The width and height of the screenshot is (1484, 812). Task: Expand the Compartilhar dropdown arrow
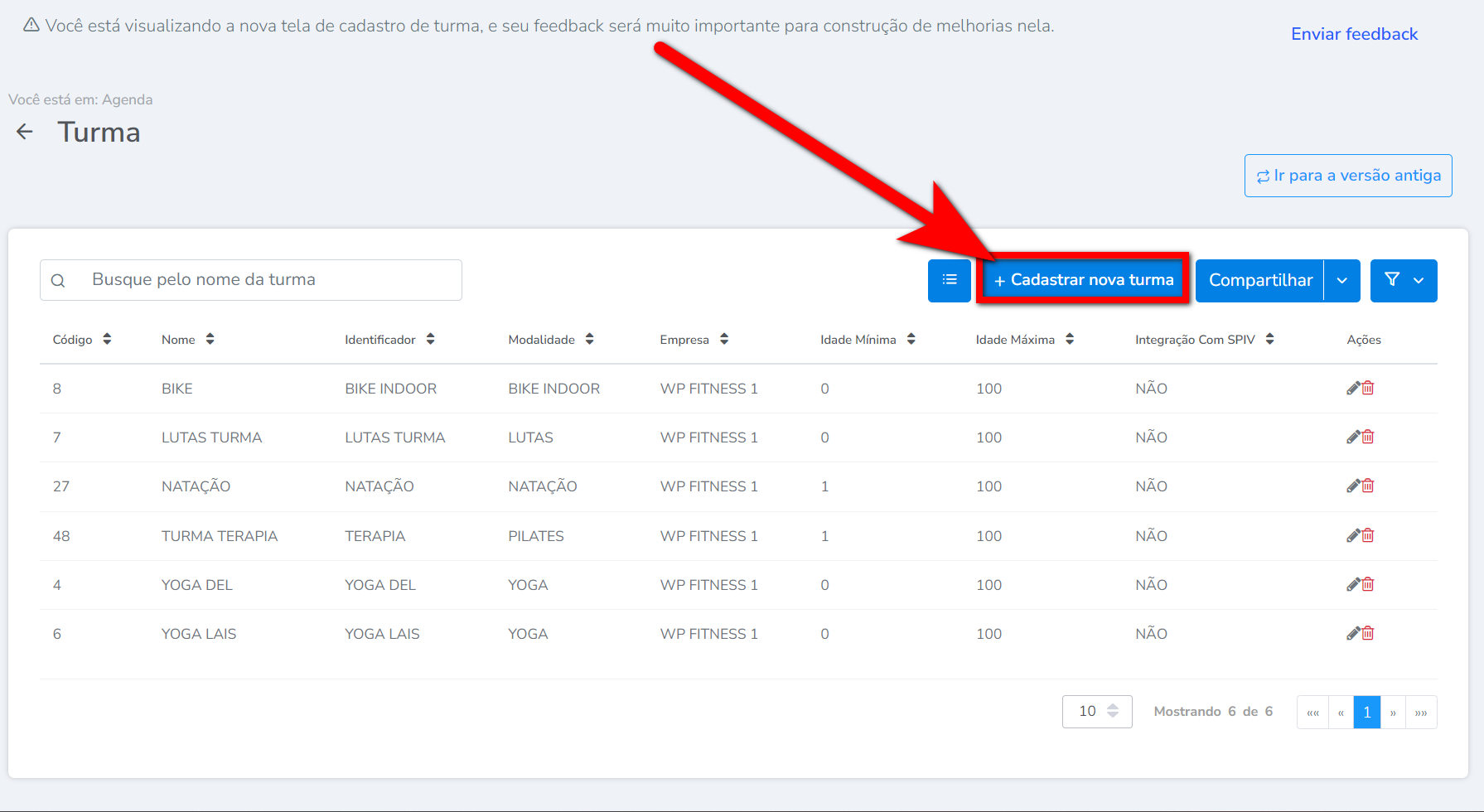point(1342,280)
